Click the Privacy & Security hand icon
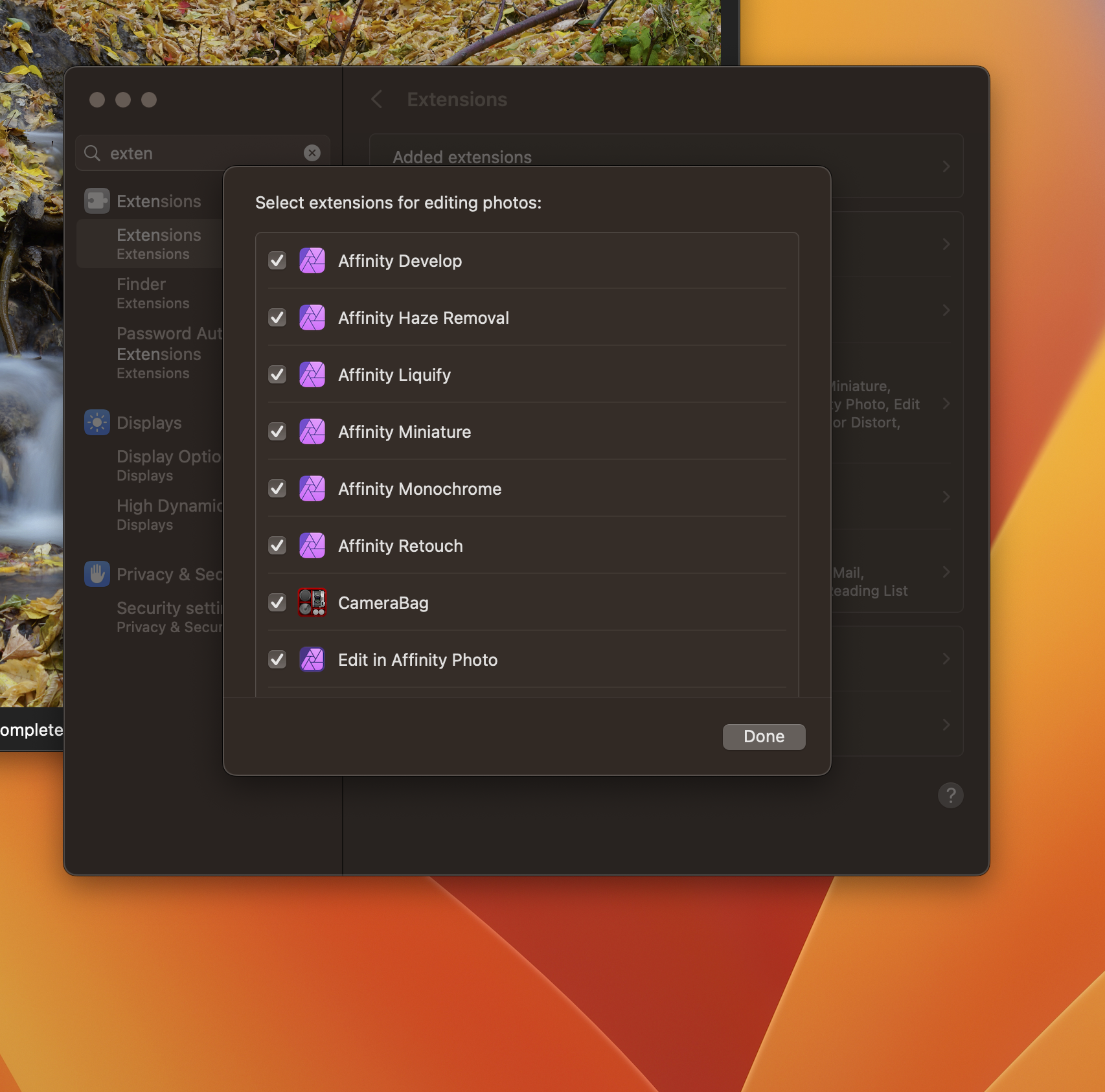1105x1092 pixels. coord(97,574)
